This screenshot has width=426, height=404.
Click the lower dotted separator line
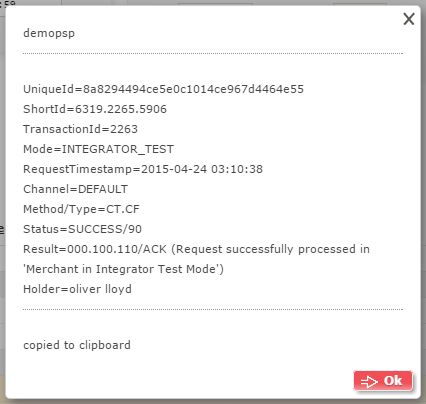(213, 309)
